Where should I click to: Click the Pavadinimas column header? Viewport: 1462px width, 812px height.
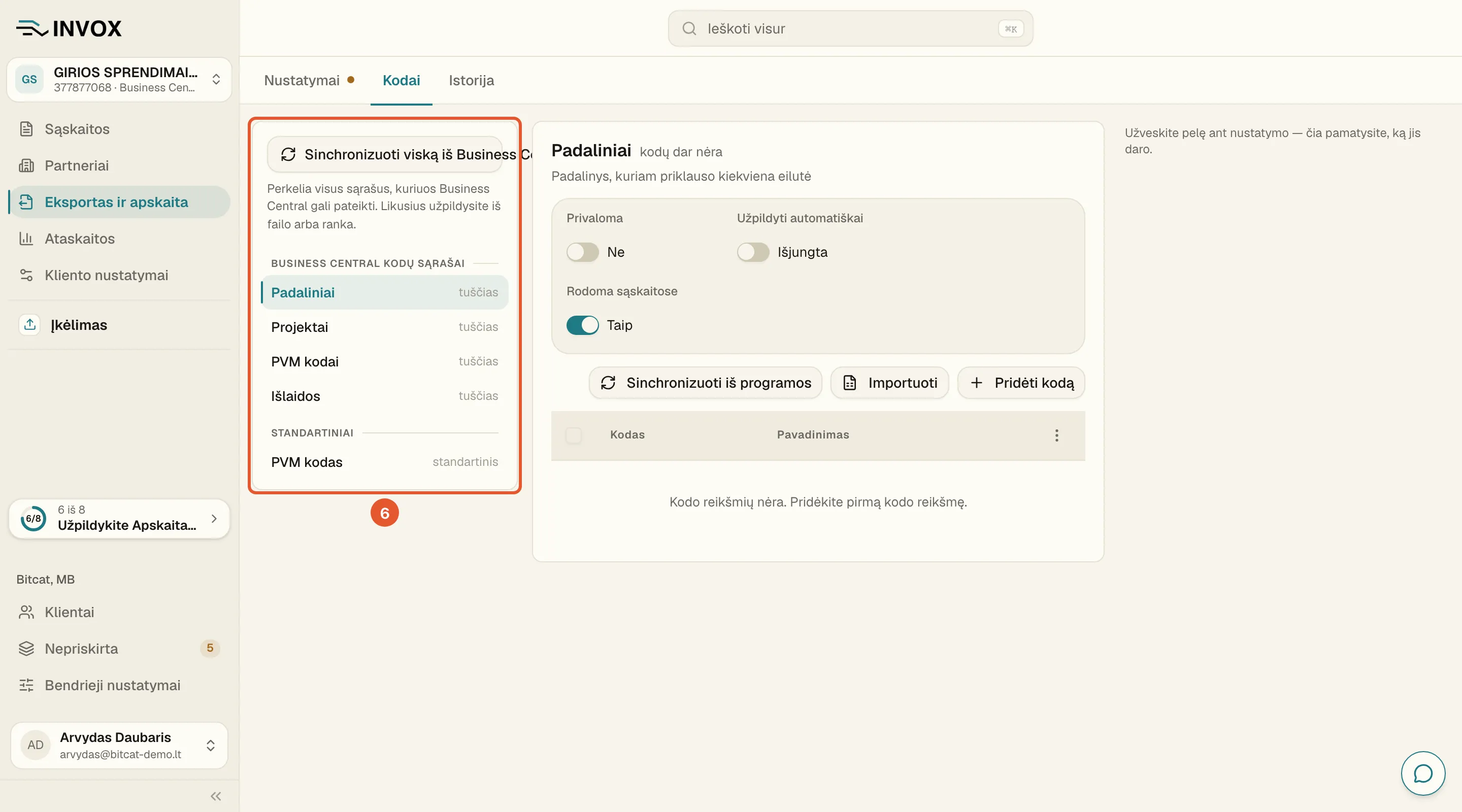coord(813,434)
